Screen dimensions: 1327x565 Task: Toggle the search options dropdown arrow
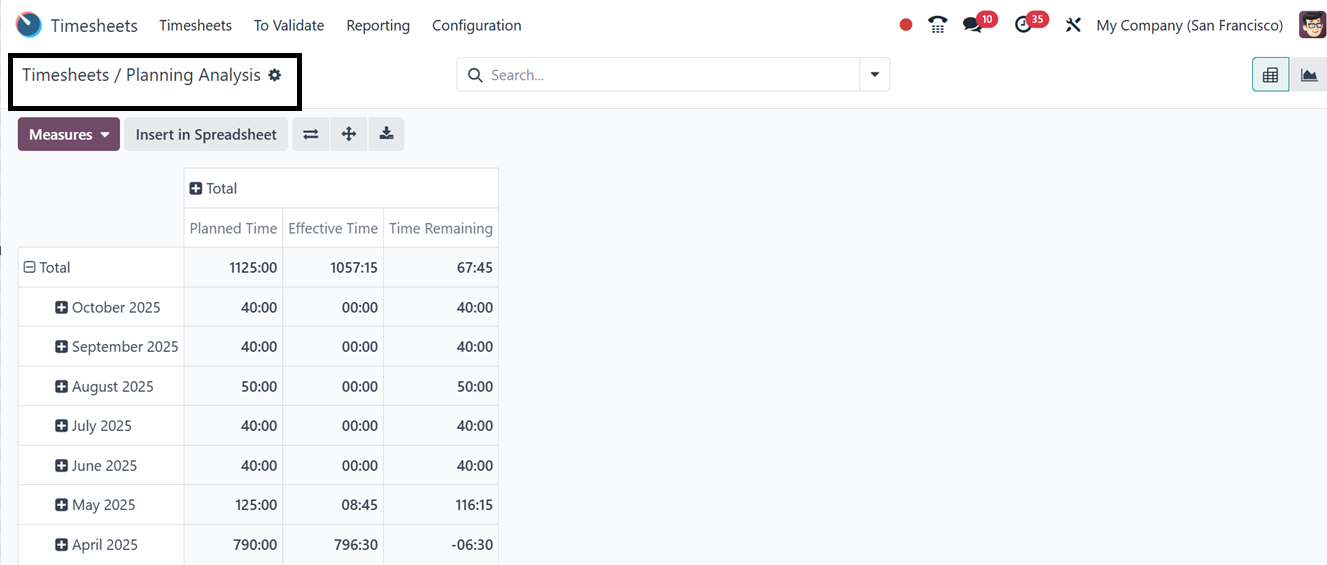tap(875, 75)
